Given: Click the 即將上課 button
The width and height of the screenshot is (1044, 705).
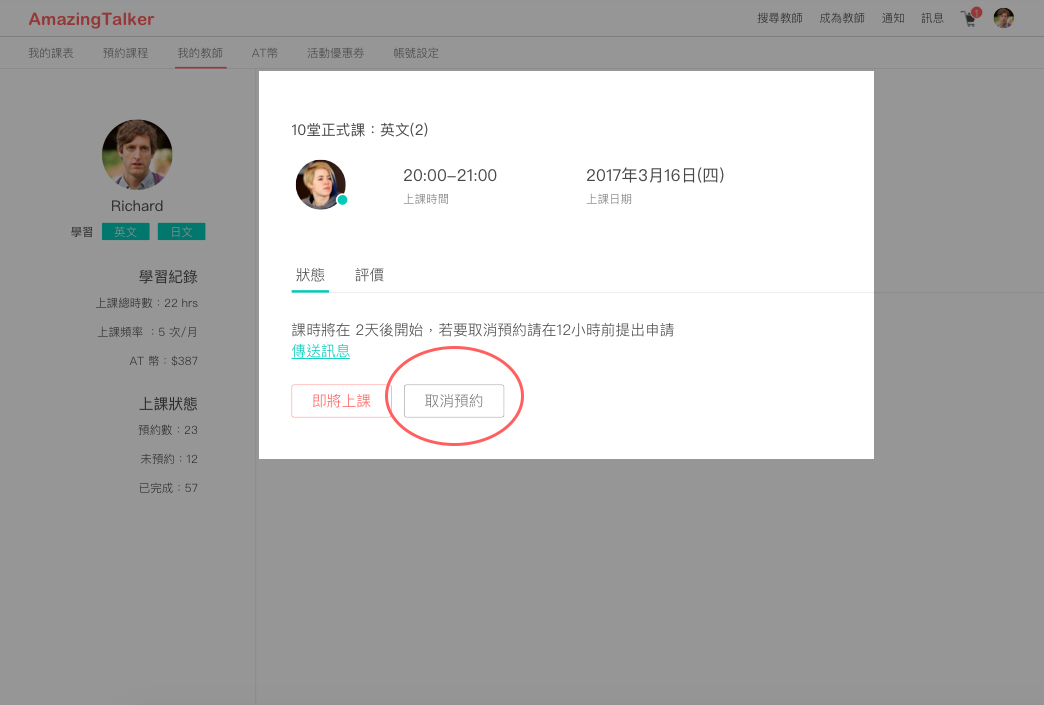Looking at the screenshot, I should [x=341, y=401].
